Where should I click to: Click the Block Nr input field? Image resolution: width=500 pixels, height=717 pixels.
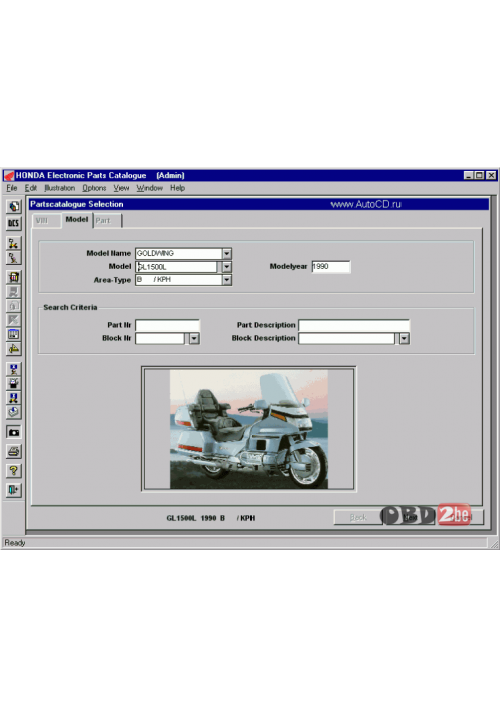tap(160, 338)
